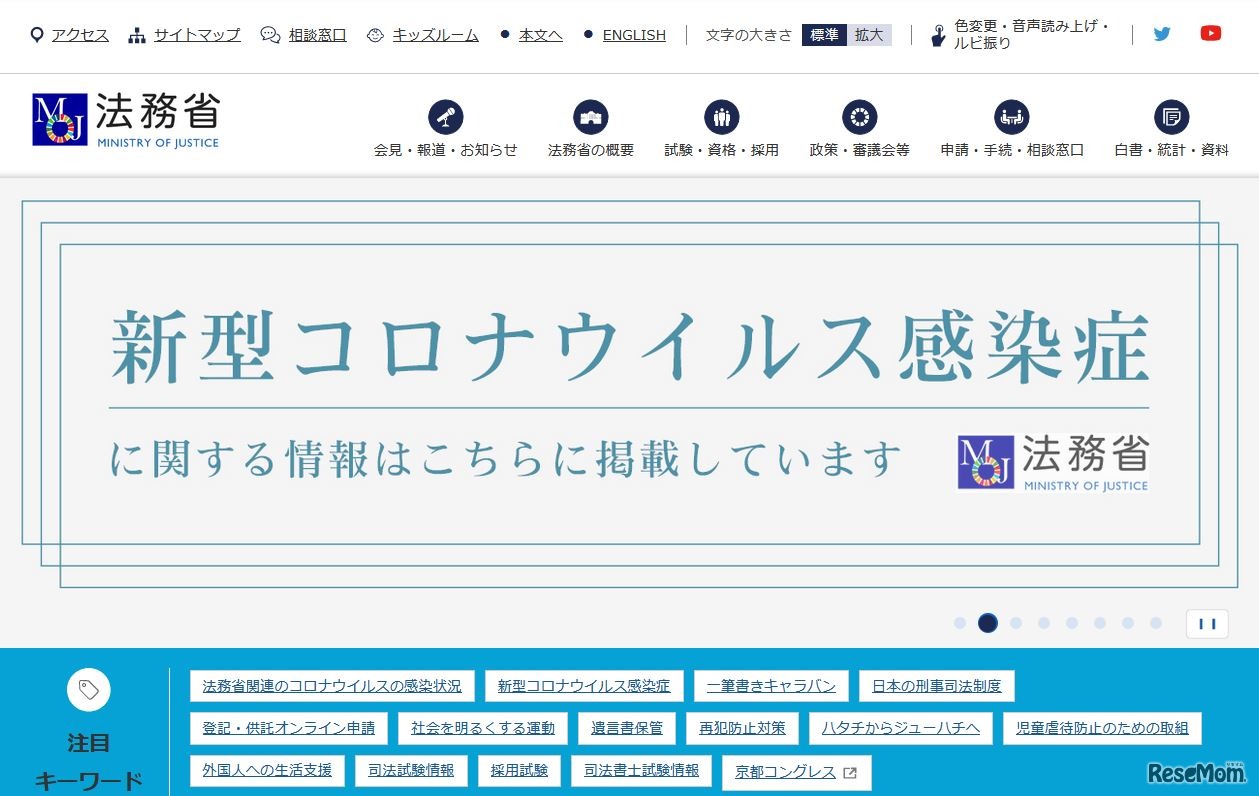1259x796 pixels.
Task: Open 白書・統計・資料 via the documents icon
Action: (1170, 117)
